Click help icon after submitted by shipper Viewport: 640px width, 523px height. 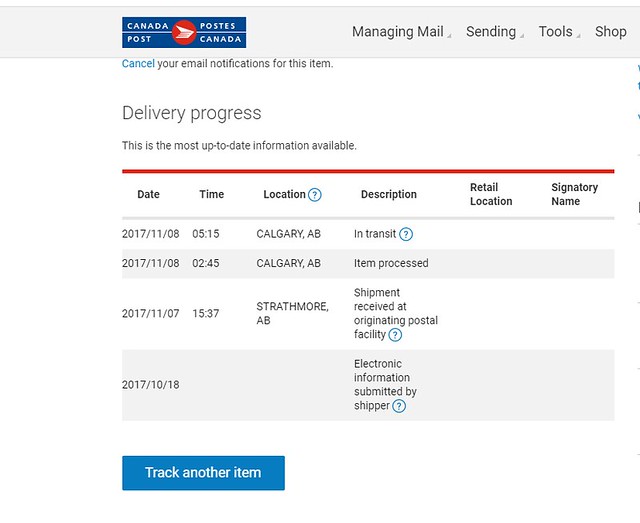[399, 406]
